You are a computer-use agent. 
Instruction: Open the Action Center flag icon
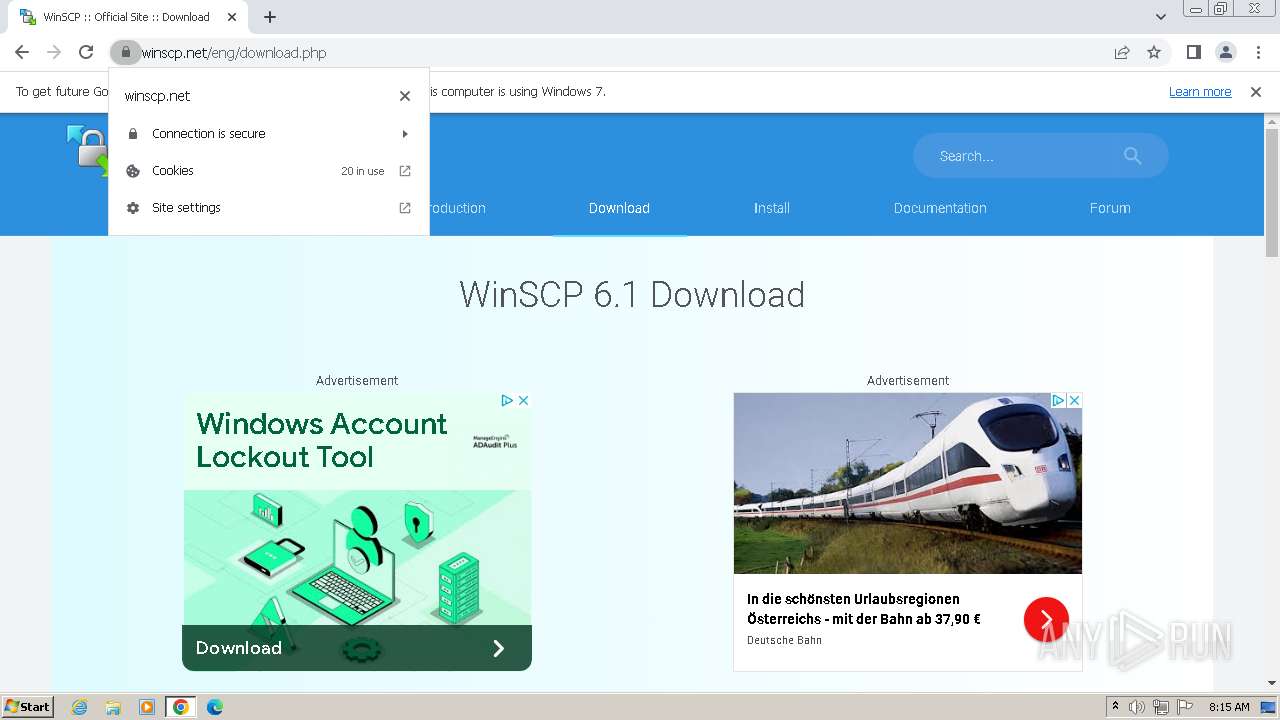1185,707
